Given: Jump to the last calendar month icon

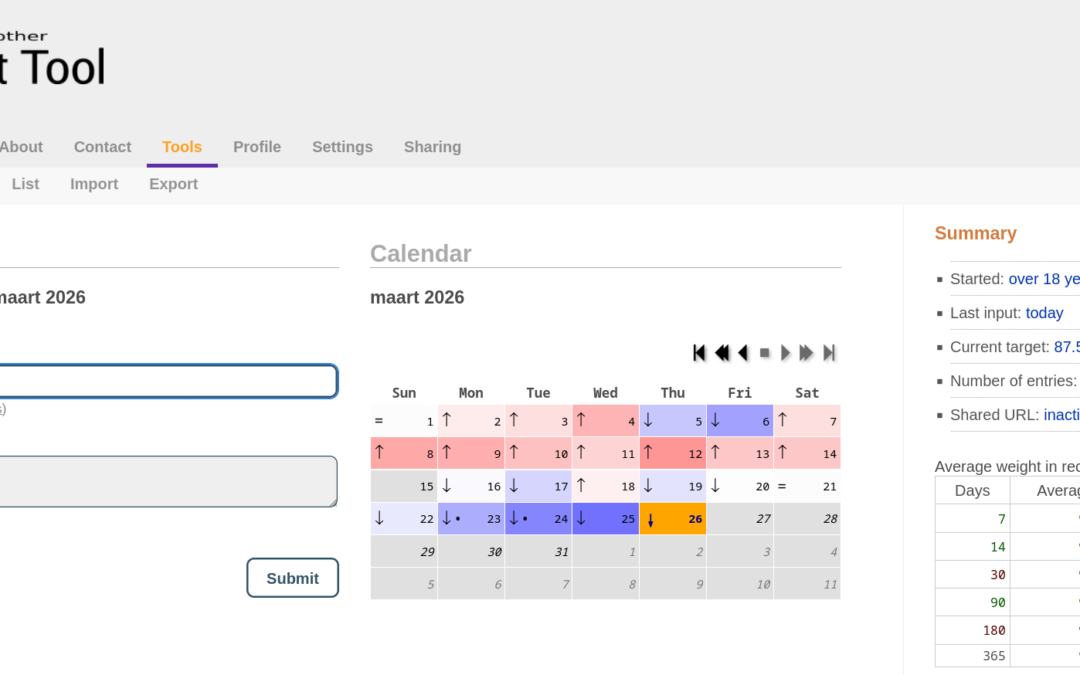Looking at the screenshot, I should pos(829,353).
